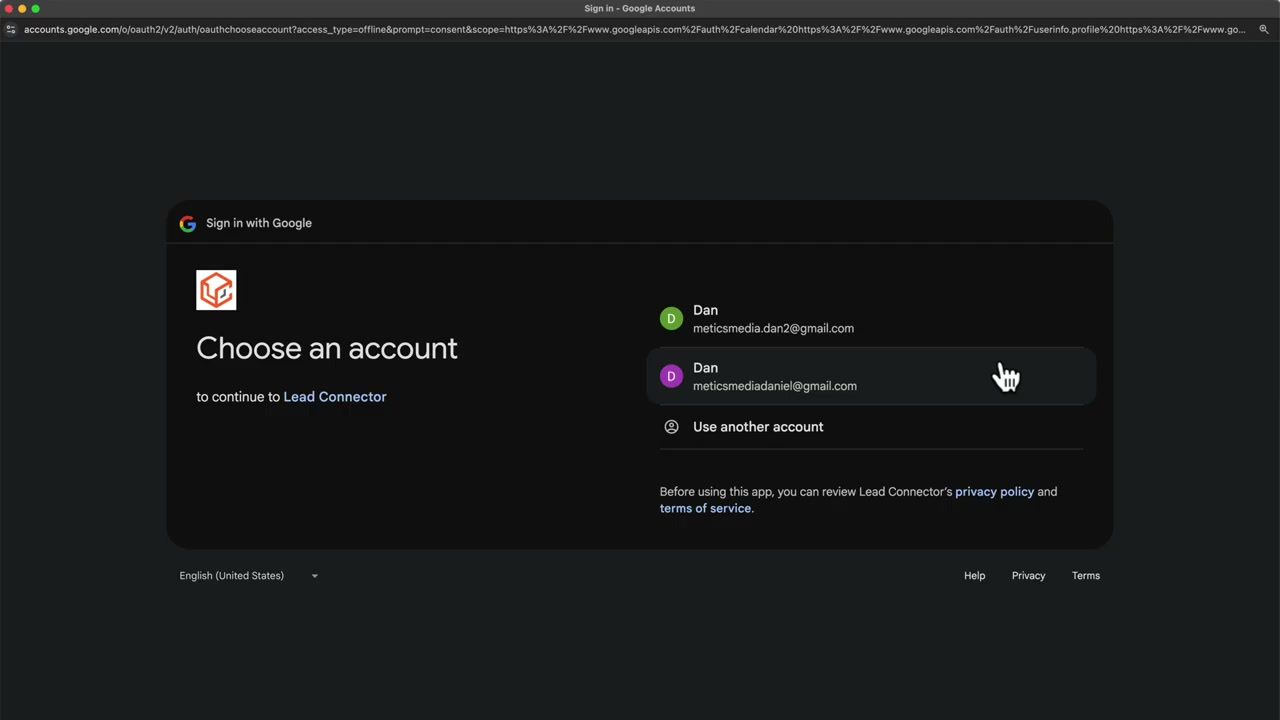Click the zoom magnifier icon in address bar

coord(1264,30)
